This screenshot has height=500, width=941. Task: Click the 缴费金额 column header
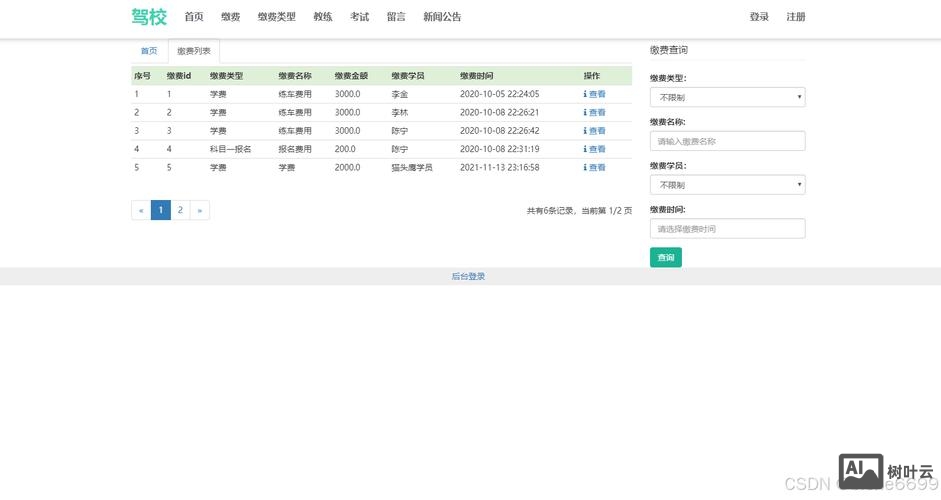351,76
